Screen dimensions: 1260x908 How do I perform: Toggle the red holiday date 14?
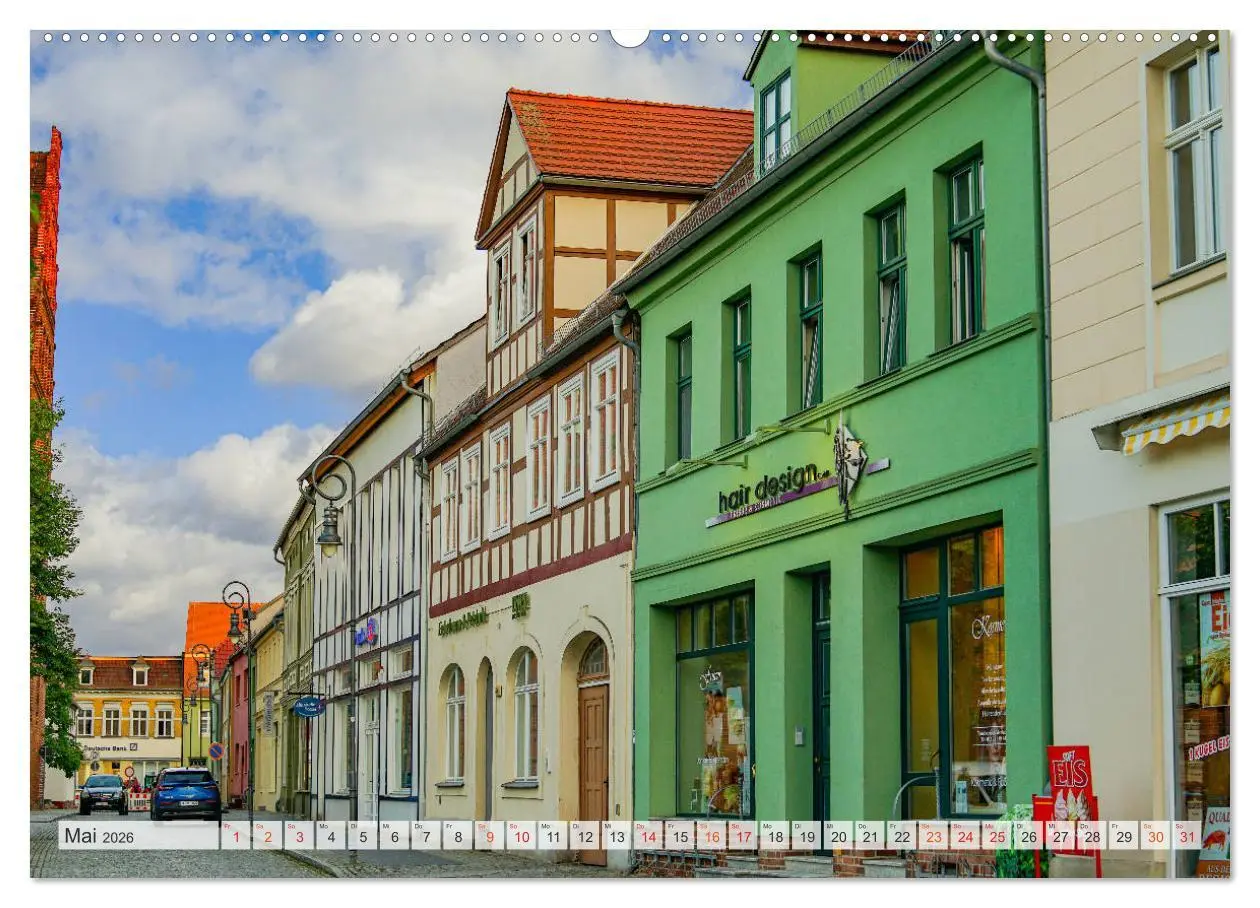click(x=646, y=836)
